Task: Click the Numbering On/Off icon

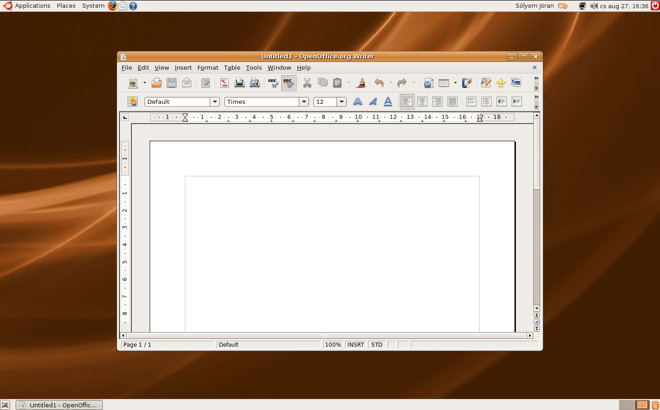Action: tap(471, 101)
